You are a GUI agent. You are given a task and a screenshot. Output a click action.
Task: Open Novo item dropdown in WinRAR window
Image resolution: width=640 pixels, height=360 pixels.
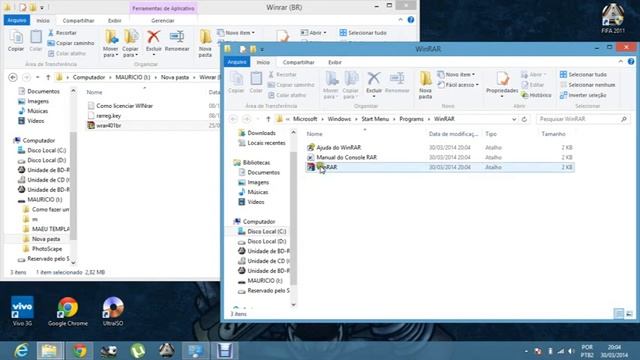[x=456, y=74]
